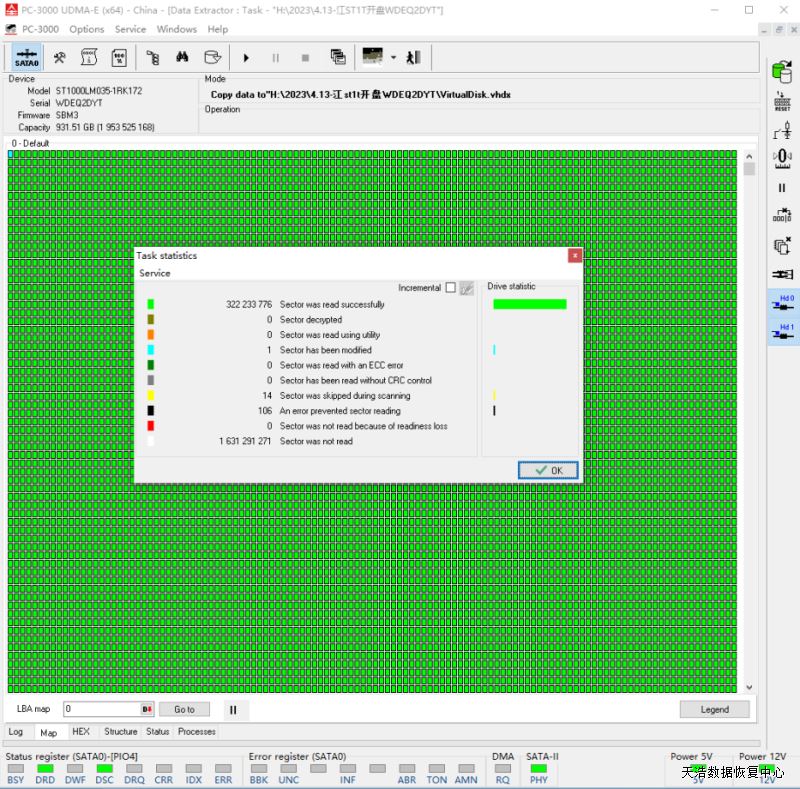Click OK in Task statistics dialog
Image resolution: width=800 pixels, height=789 pixels.
click(548, 470)
